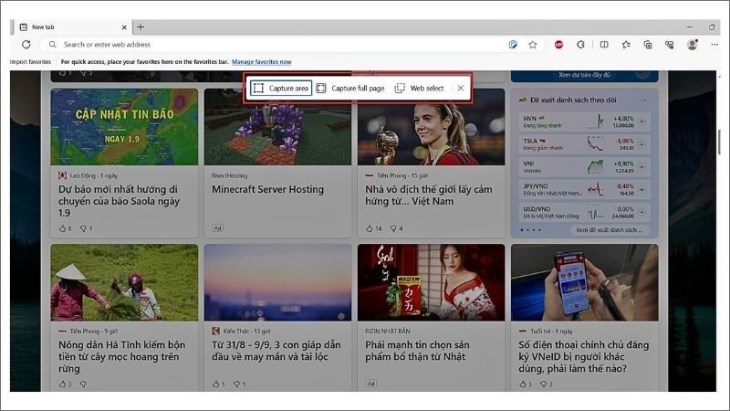Like the Nông dân Hà Tĩnh article
Screen dimensions: 730x411
click(x=62, y=383)
